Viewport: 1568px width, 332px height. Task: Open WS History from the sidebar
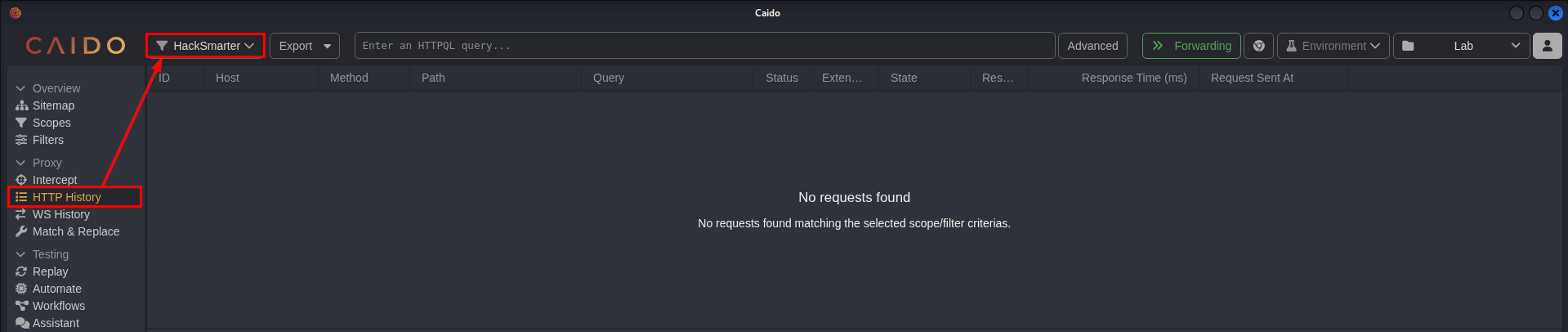60,214
